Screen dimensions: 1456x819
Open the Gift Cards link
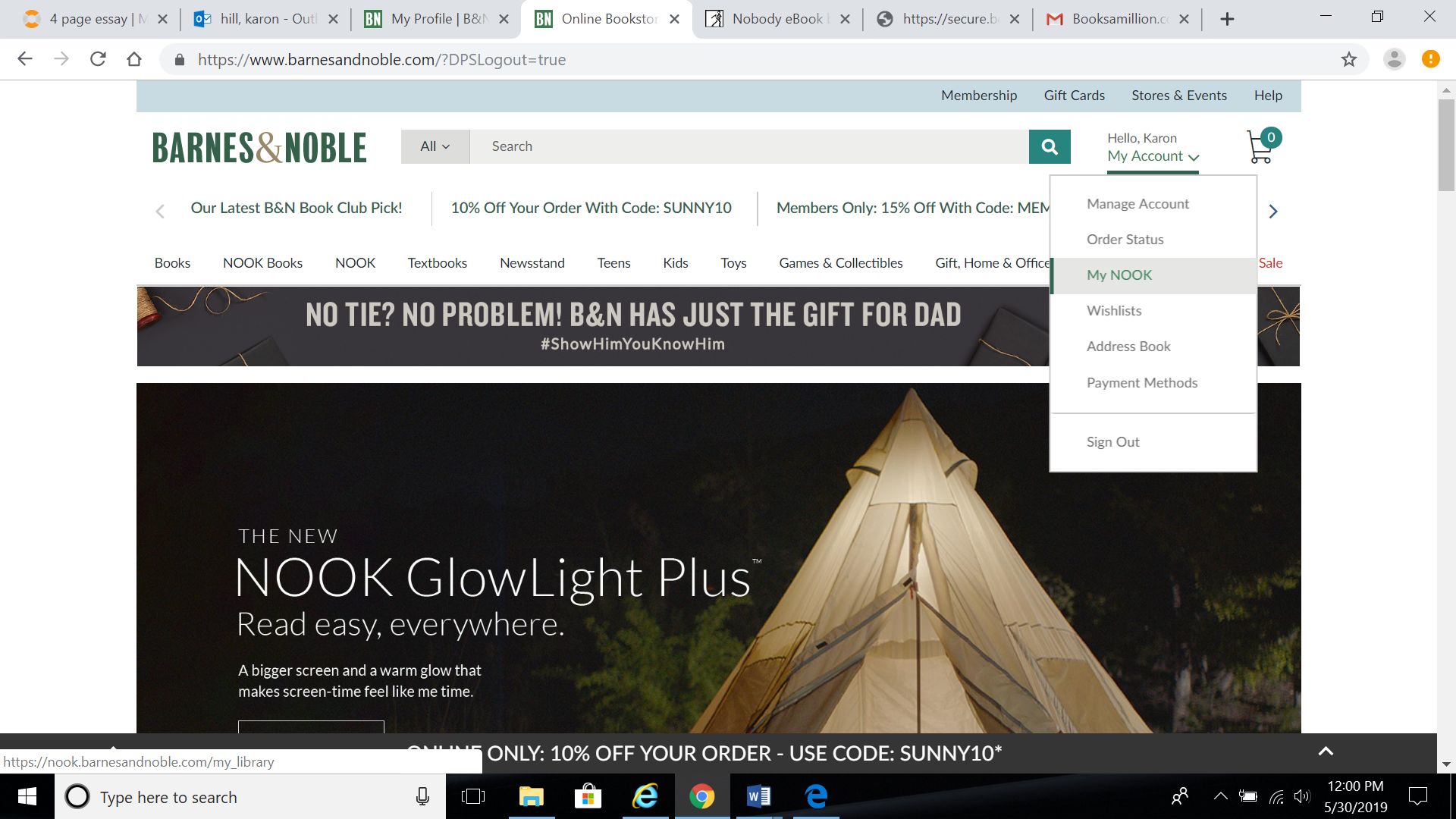[1074, 96]
